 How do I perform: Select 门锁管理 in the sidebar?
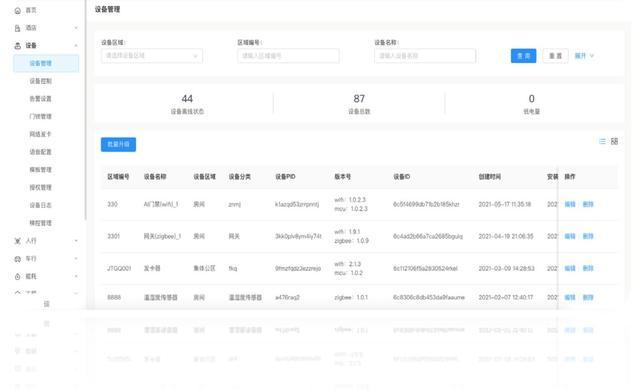pos(40,116)
